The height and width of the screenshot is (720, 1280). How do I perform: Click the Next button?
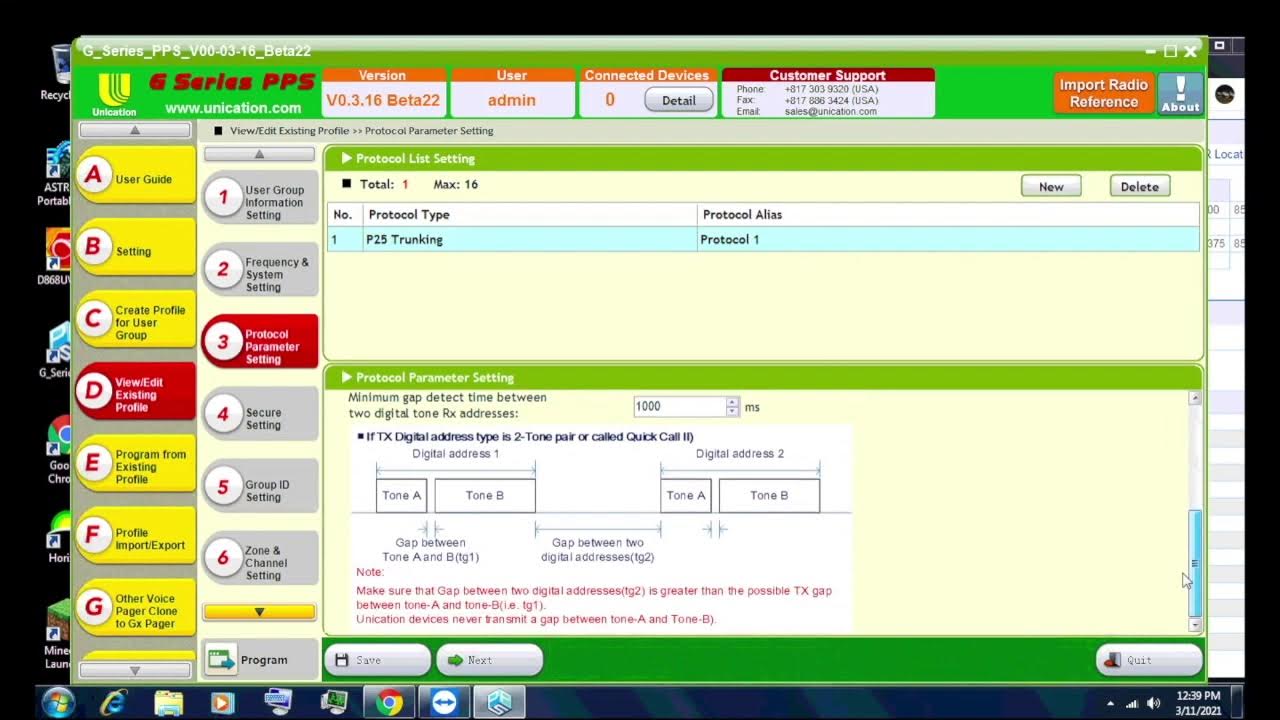point(489,660)
